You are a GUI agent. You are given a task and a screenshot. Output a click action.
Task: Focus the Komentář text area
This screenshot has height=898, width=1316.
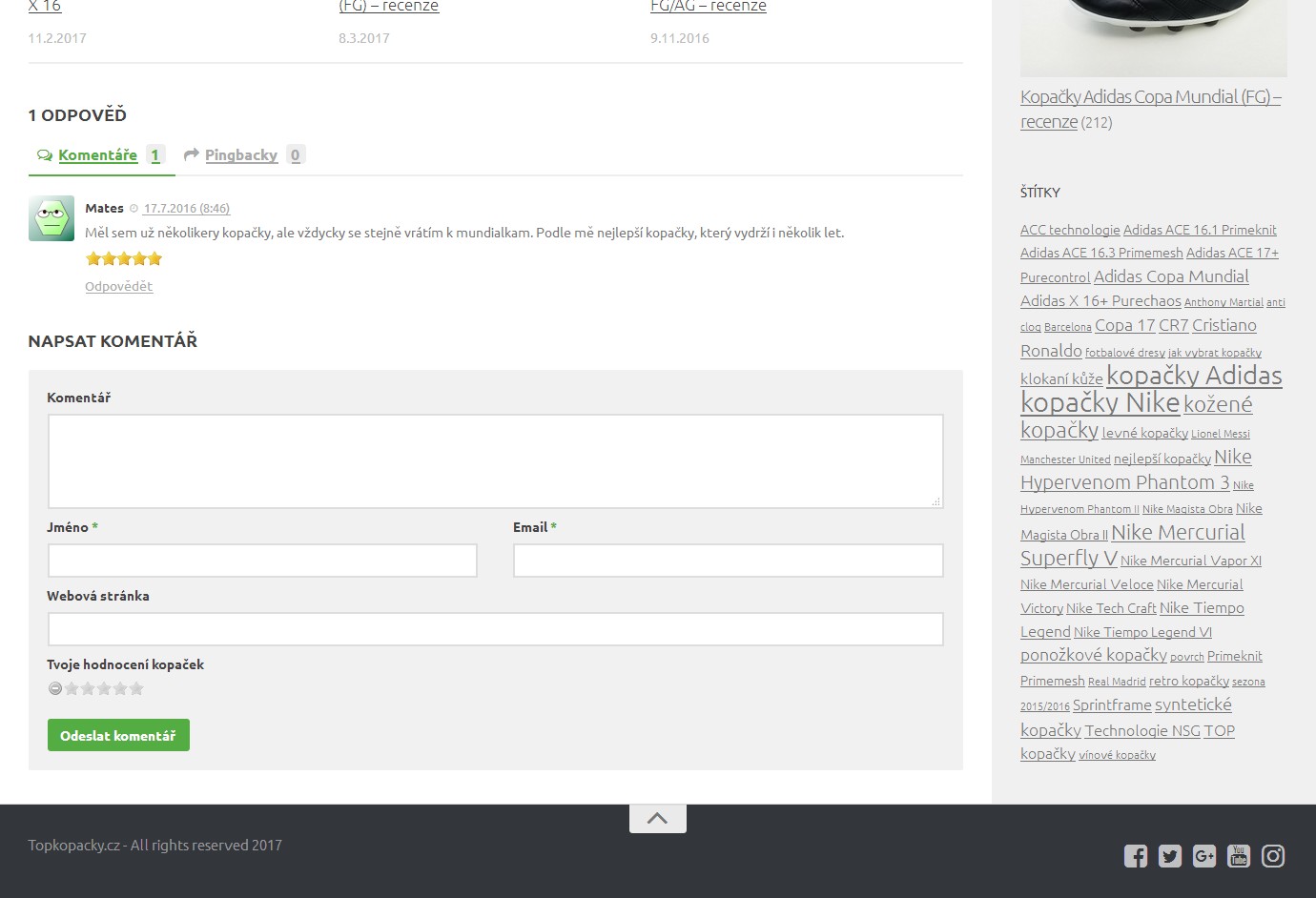pos(496,461)
